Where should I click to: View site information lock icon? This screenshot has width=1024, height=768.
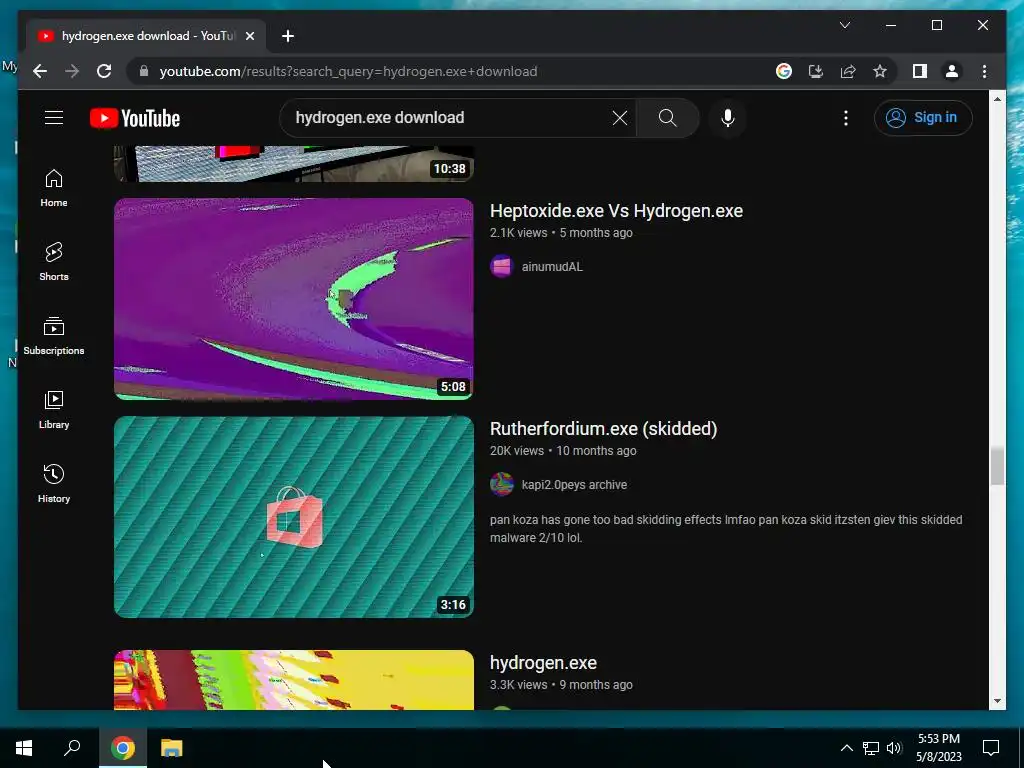tap(144, 71)
